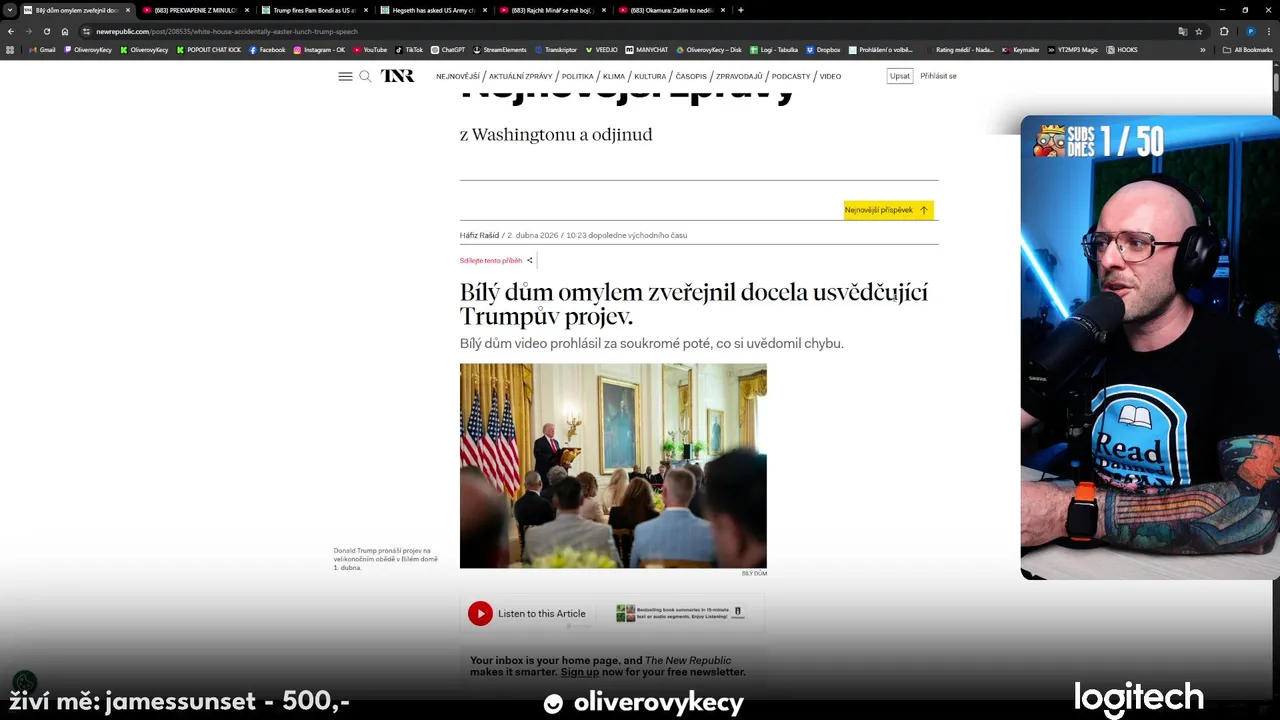Open the Facebook bookmark
The width and height of the screenshot is (1280, 720).
267,49
